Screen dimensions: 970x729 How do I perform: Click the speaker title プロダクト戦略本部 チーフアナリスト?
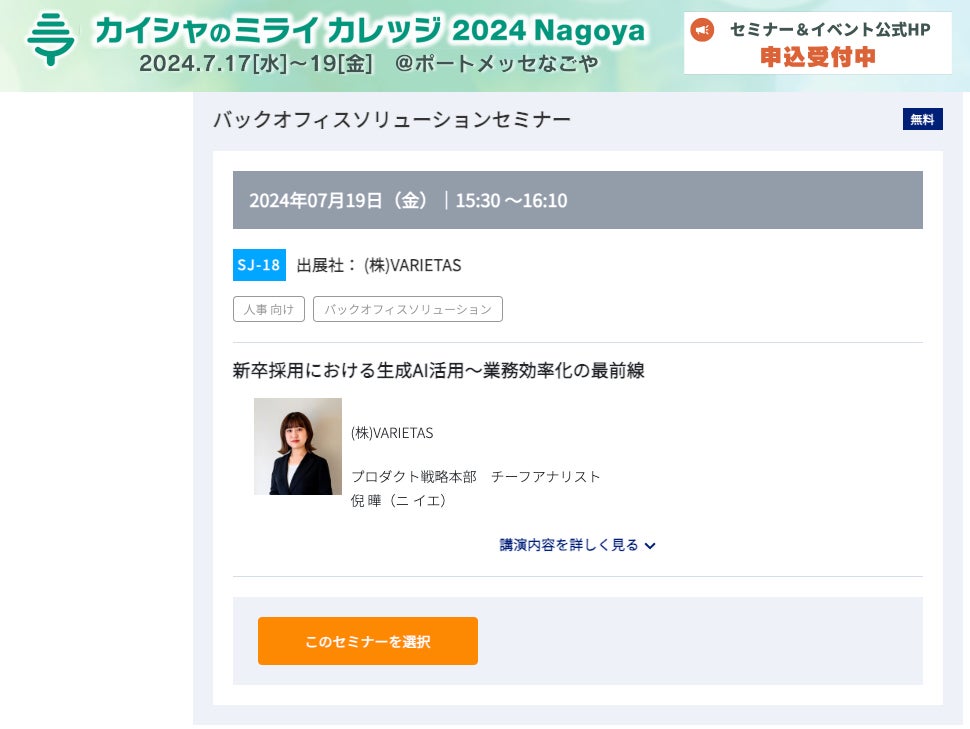point(475,476)
